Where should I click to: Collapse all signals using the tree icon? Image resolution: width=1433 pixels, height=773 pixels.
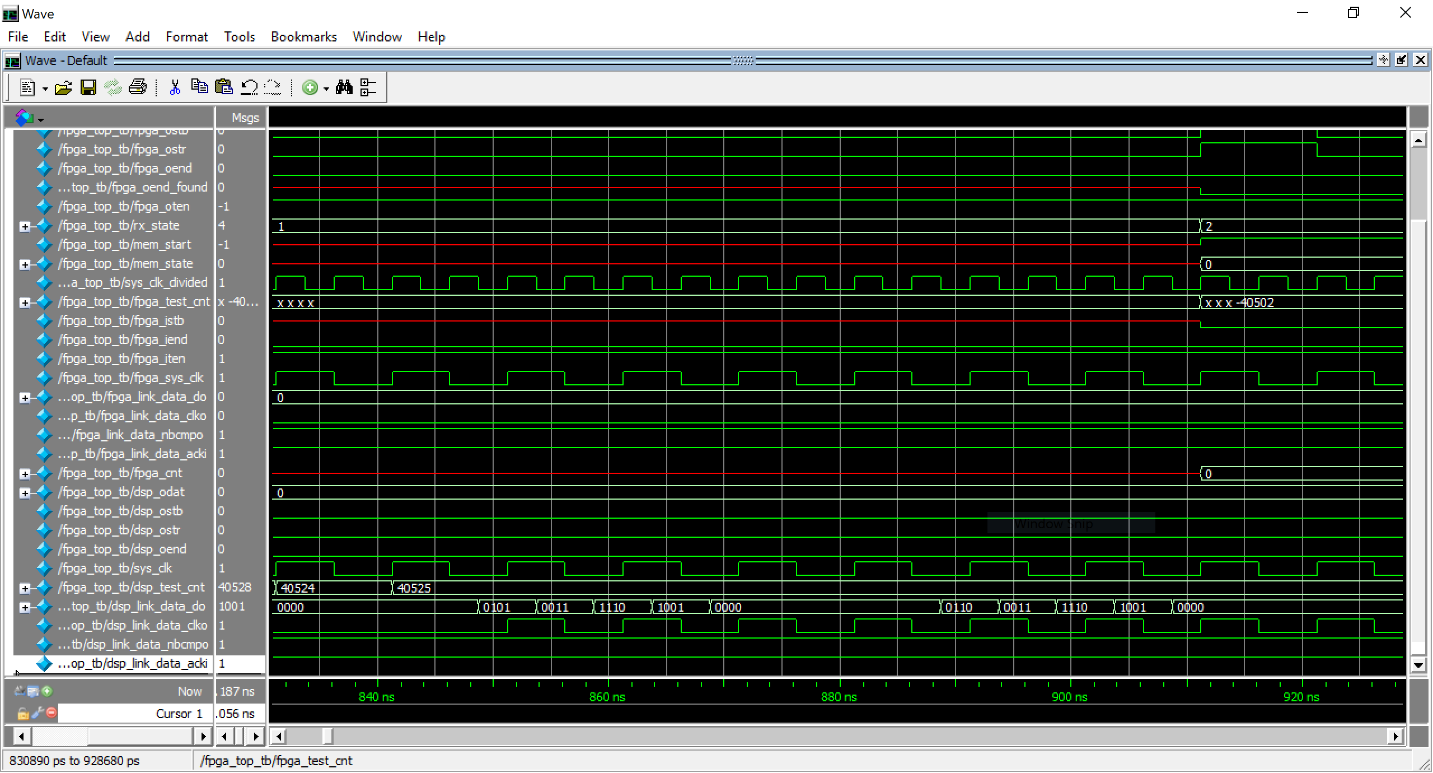coord(368,88)
